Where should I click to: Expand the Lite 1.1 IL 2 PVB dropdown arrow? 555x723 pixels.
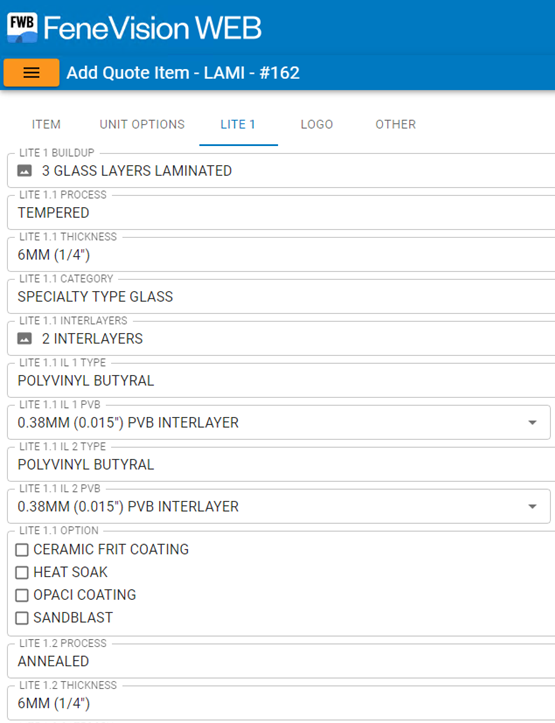[532, 506]
